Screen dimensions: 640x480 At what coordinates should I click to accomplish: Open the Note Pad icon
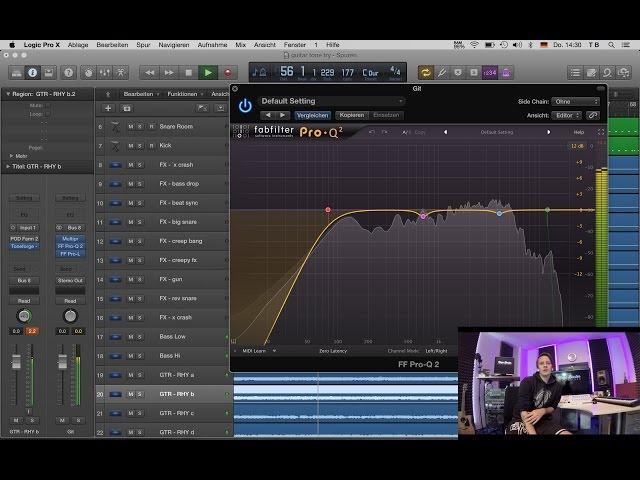tap(591, 73)
